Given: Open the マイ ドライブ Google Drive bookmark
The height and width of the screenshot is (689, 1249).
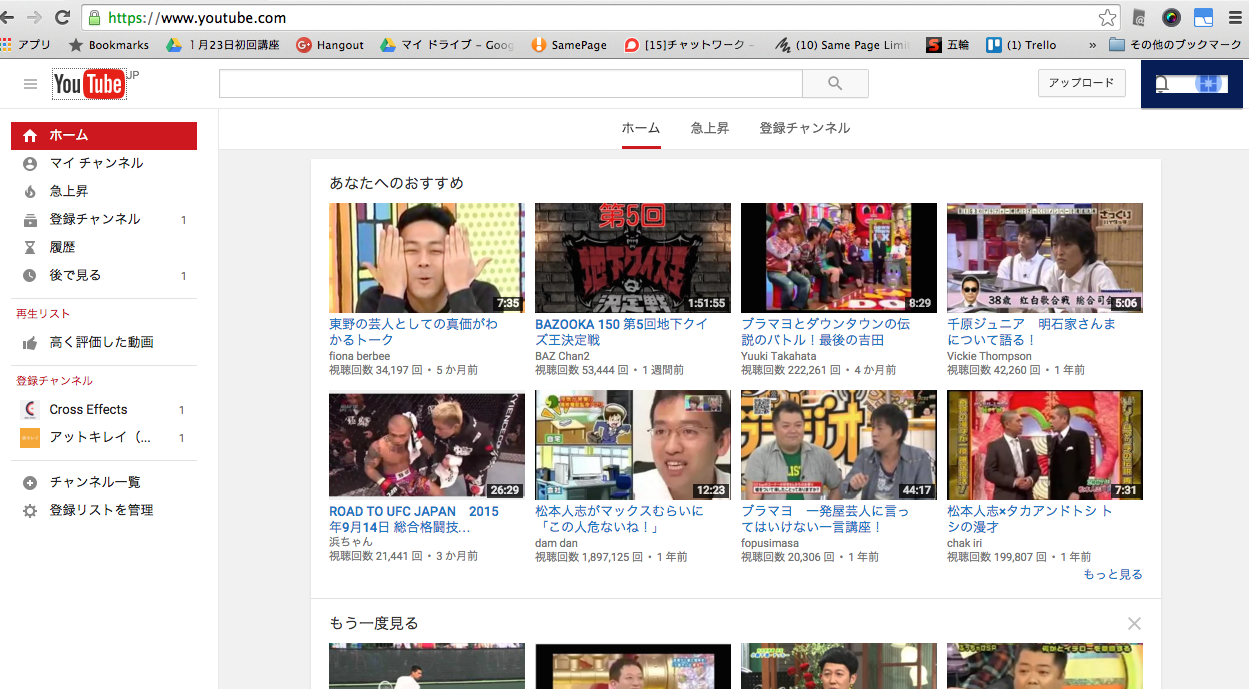Looking at the screenshot, I should pyautogui.click(x=447, y=45).
